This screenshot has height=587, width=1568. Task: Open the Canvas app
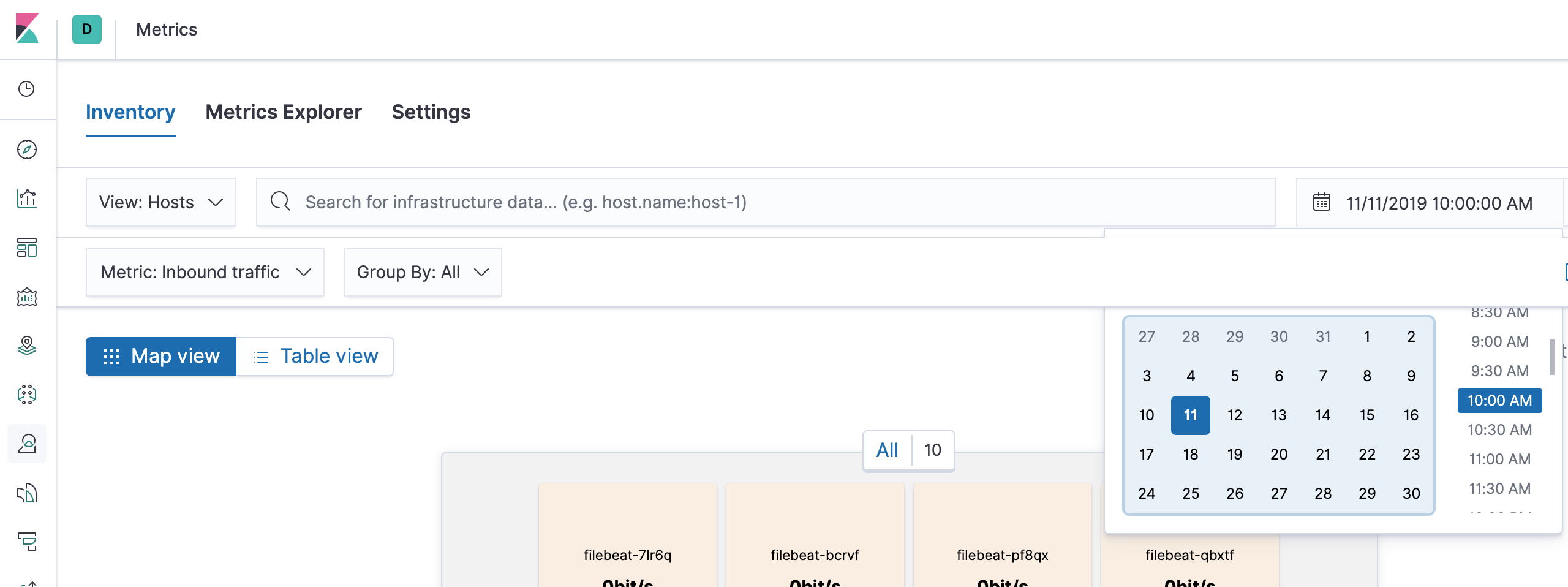pyautogui.click(x=27, y=297)
